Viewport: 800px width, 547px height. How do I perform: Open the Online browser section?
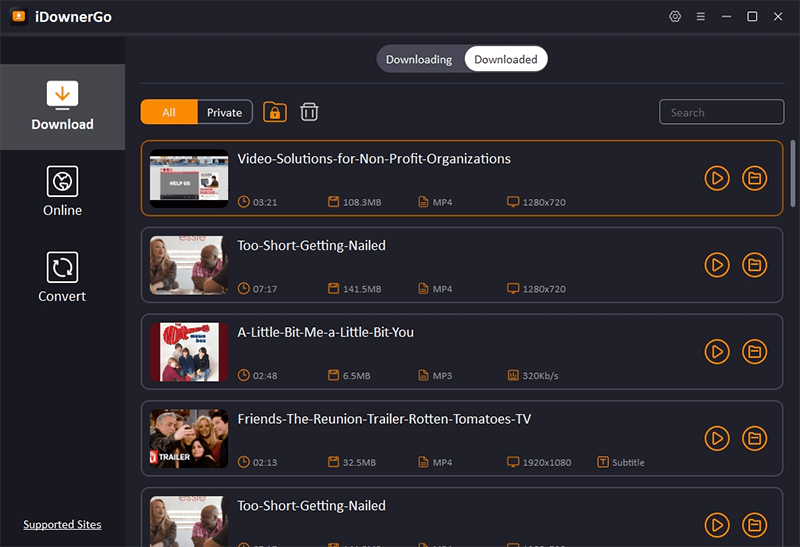pyautogui.click(x=62, y=191)
